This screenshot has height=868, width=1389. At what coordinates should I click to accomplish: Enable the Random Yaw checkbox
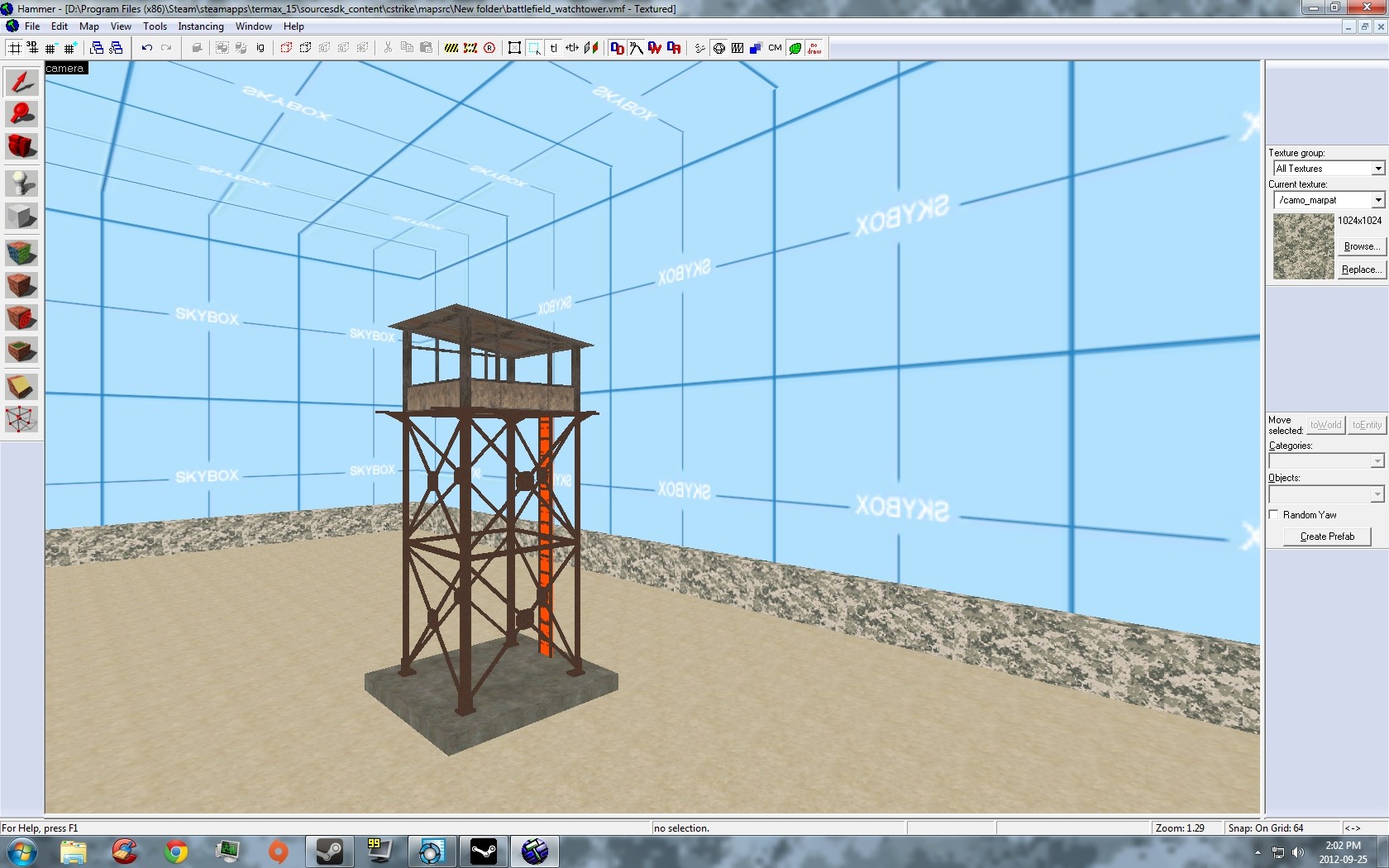click(1274, 514)
